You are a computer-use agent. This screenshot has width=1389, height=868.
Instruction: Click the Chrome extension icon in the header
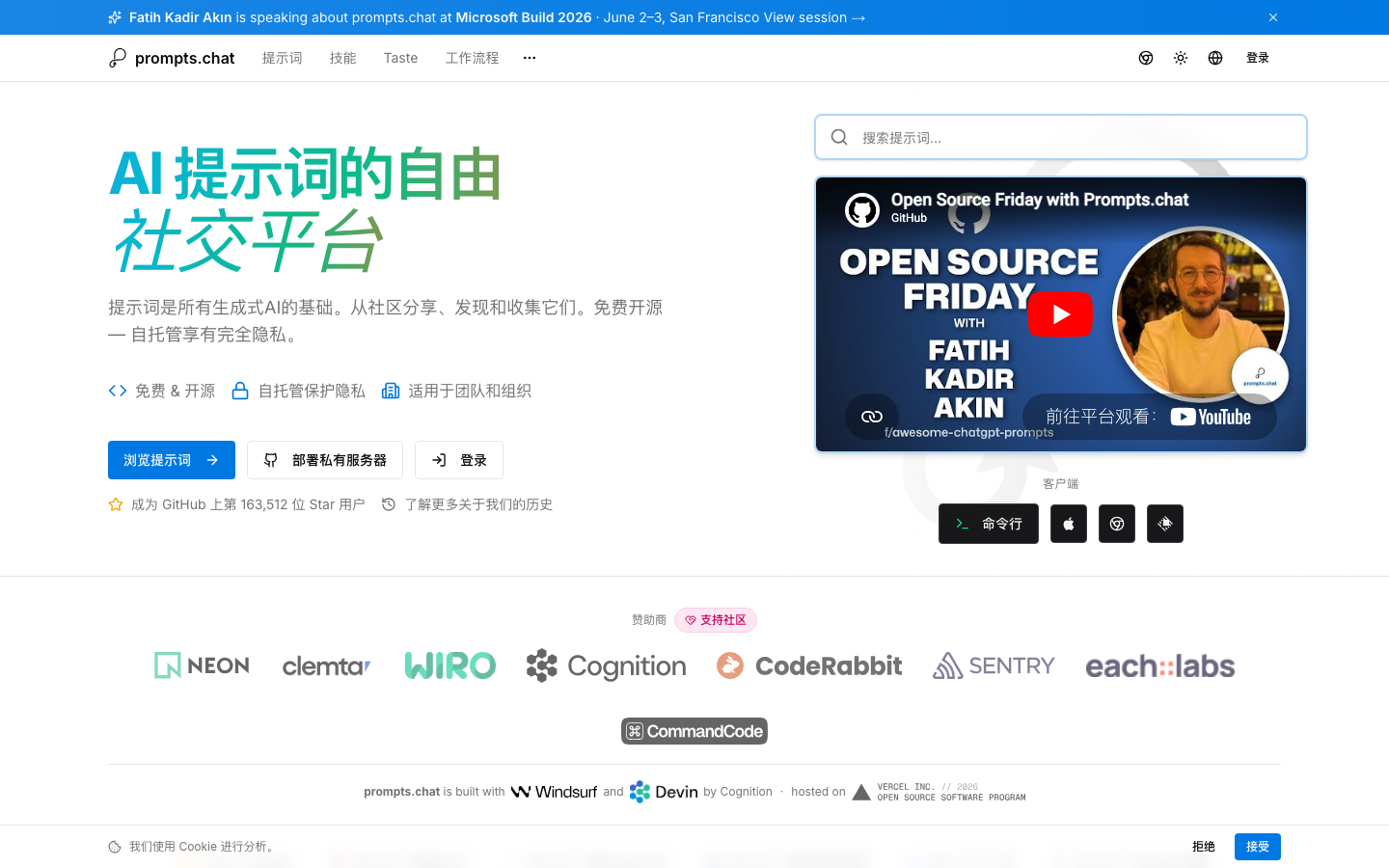1146,58
